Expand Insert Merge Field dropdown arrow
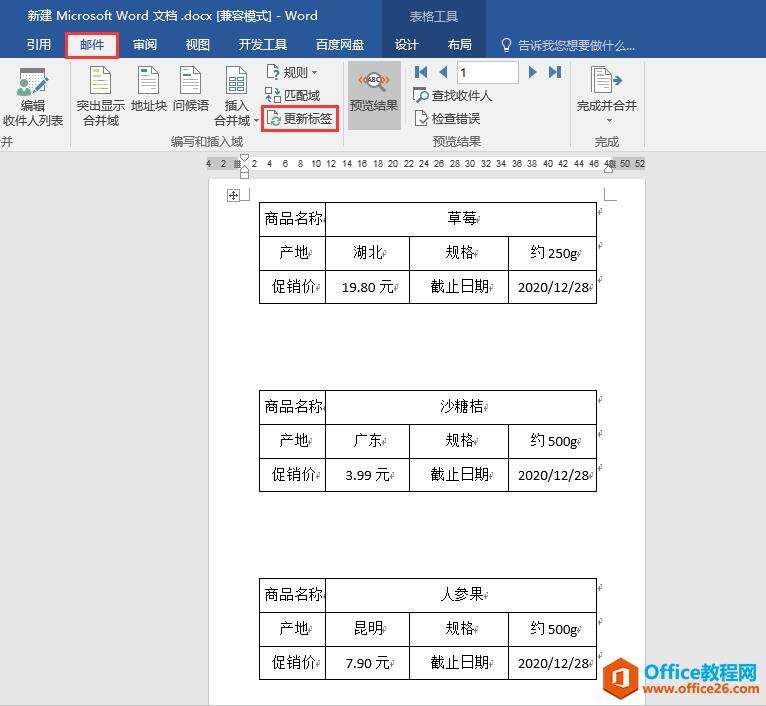Image resolution: width=766 pixels, height=706 pixels. (256, 120)
